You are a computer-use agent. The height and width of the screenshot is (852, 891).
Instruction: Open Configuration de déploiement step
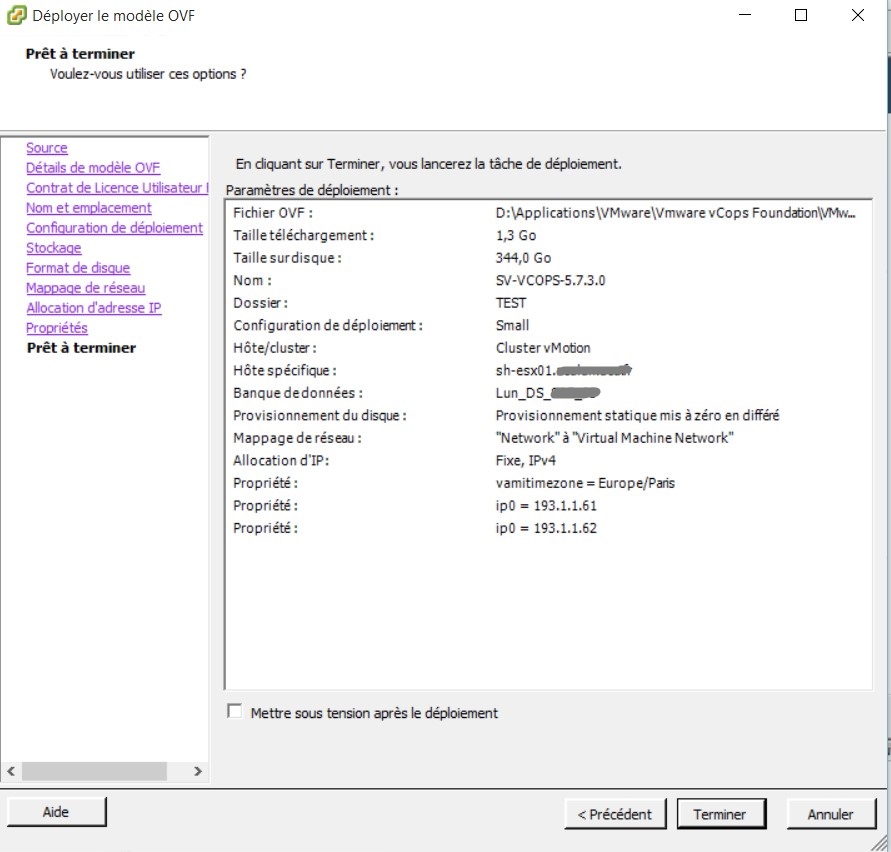click(114, 227)
